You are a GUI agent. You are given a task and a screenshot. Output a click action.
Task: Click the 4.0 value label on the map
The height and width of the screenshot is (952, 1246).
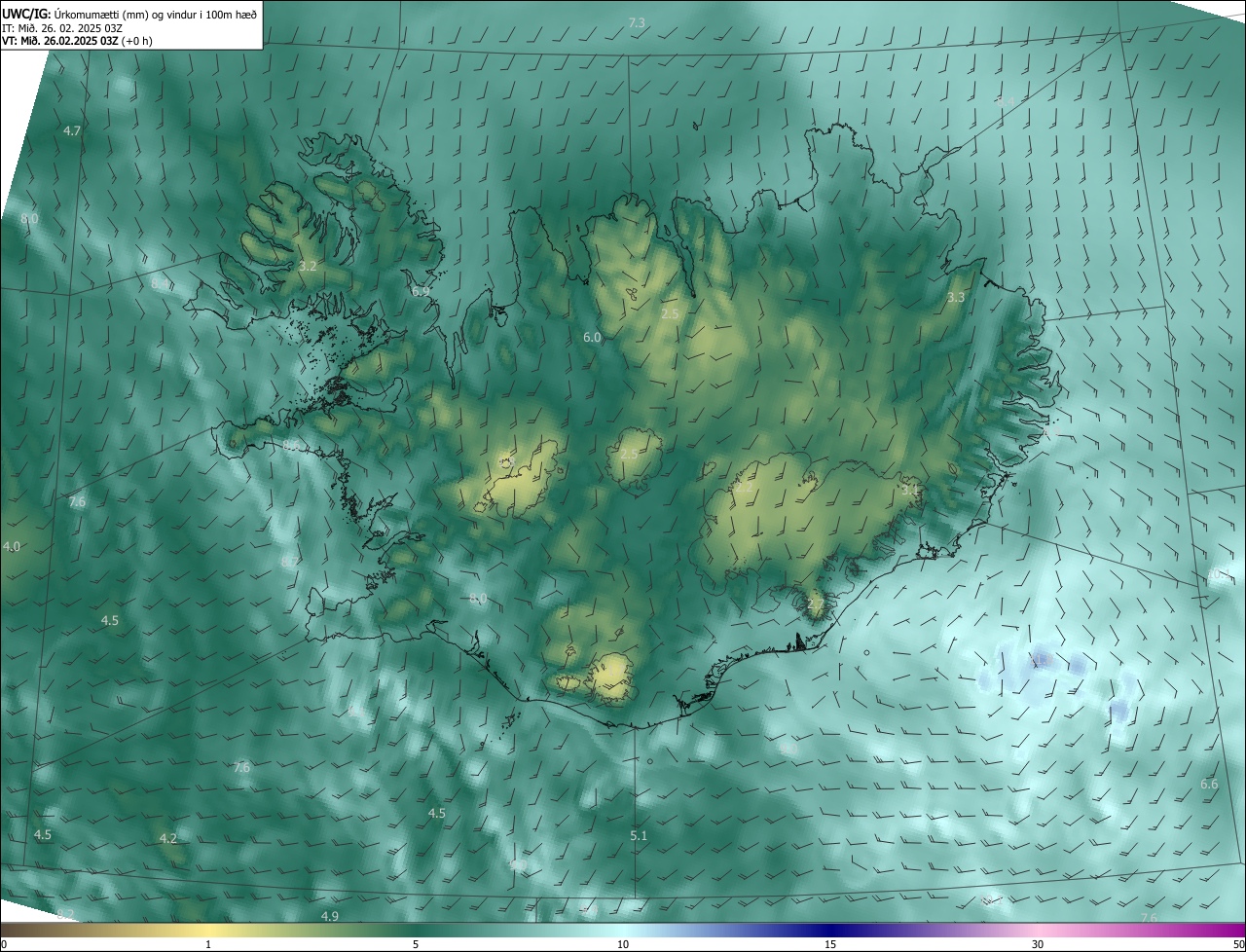tap(12, 547)
